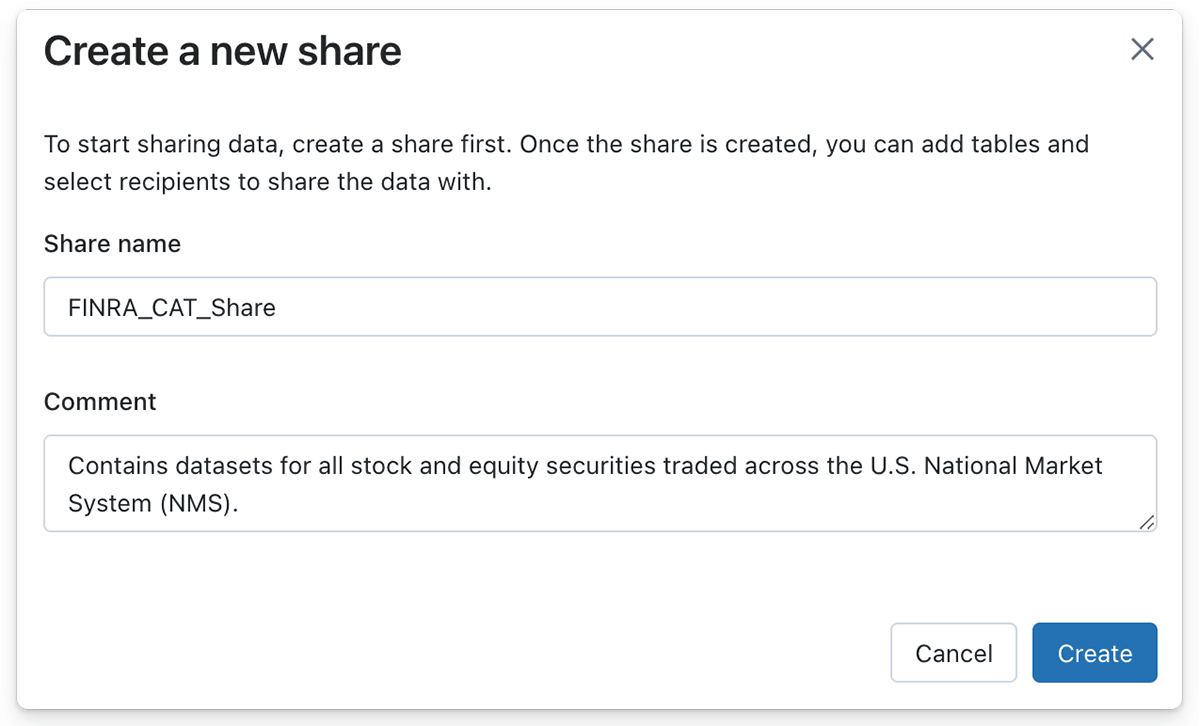This screenshot has width=1200, height=726.
Task: Click the Share name input field
Action: point(600,307)
